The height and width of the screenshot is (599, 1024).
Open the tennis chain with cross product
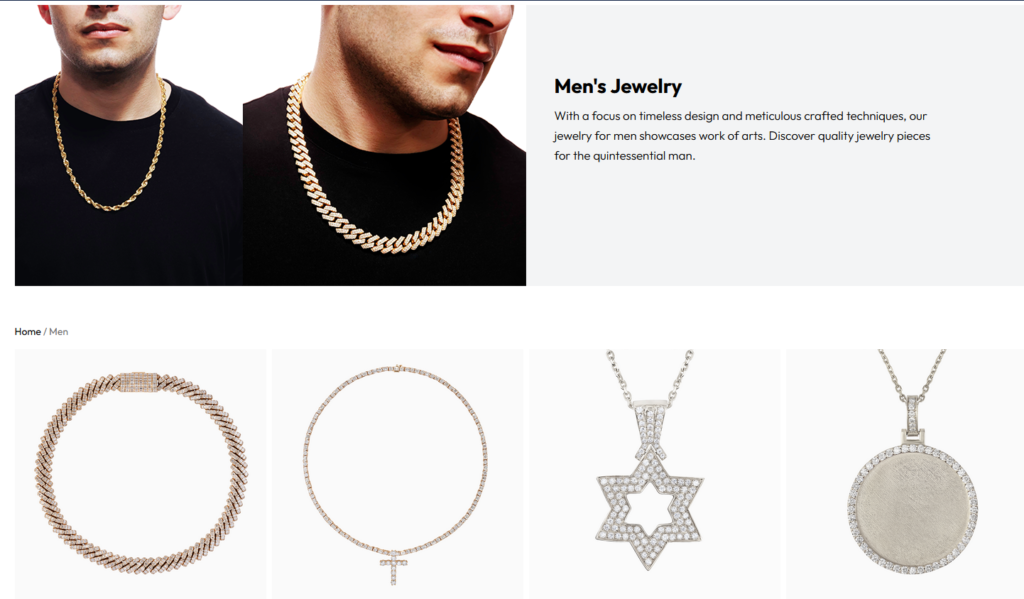[397, 474]
